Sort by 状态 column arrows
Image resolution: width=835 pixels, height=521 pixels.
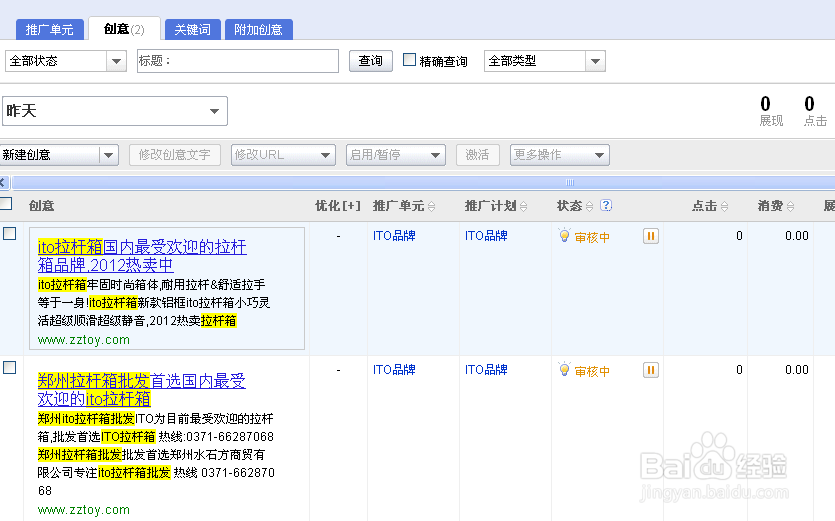(x=589, y=206)
